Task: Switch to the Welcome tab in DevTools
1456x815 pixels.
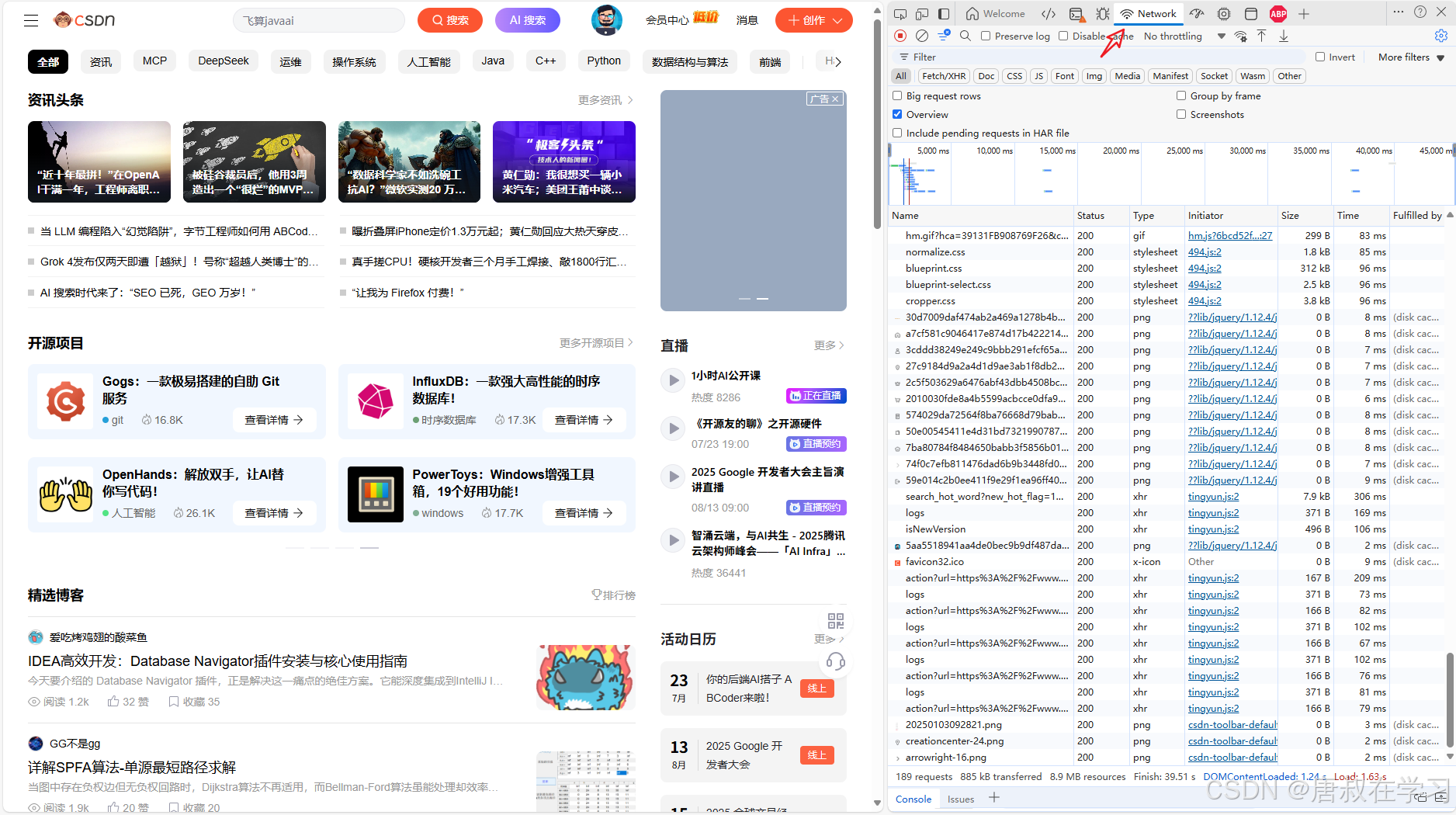Action: pos(996,14)
